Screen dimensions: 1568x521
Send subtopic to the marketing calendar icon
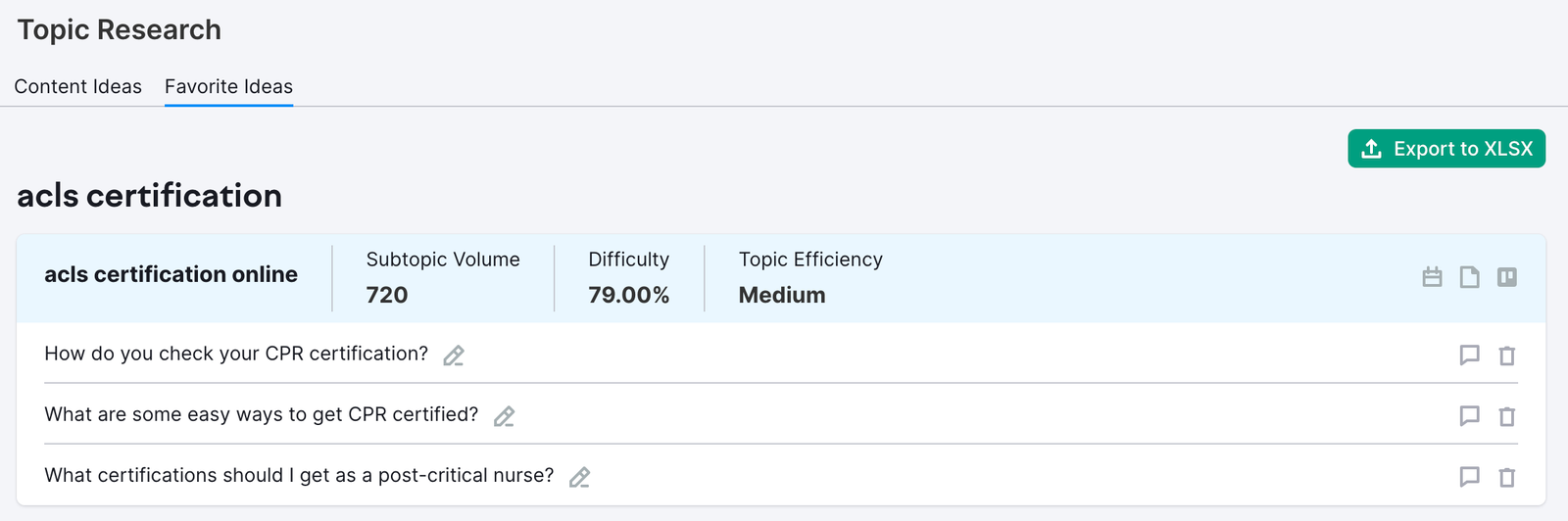click(x=1432, y=277)
